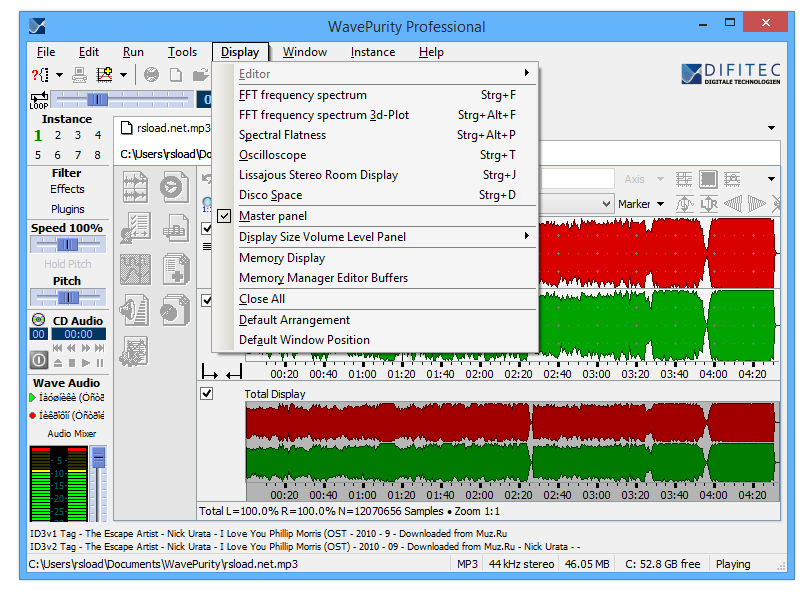Toggle the Master panel checkmark item

pyautogui.click(x=273, y=216)
